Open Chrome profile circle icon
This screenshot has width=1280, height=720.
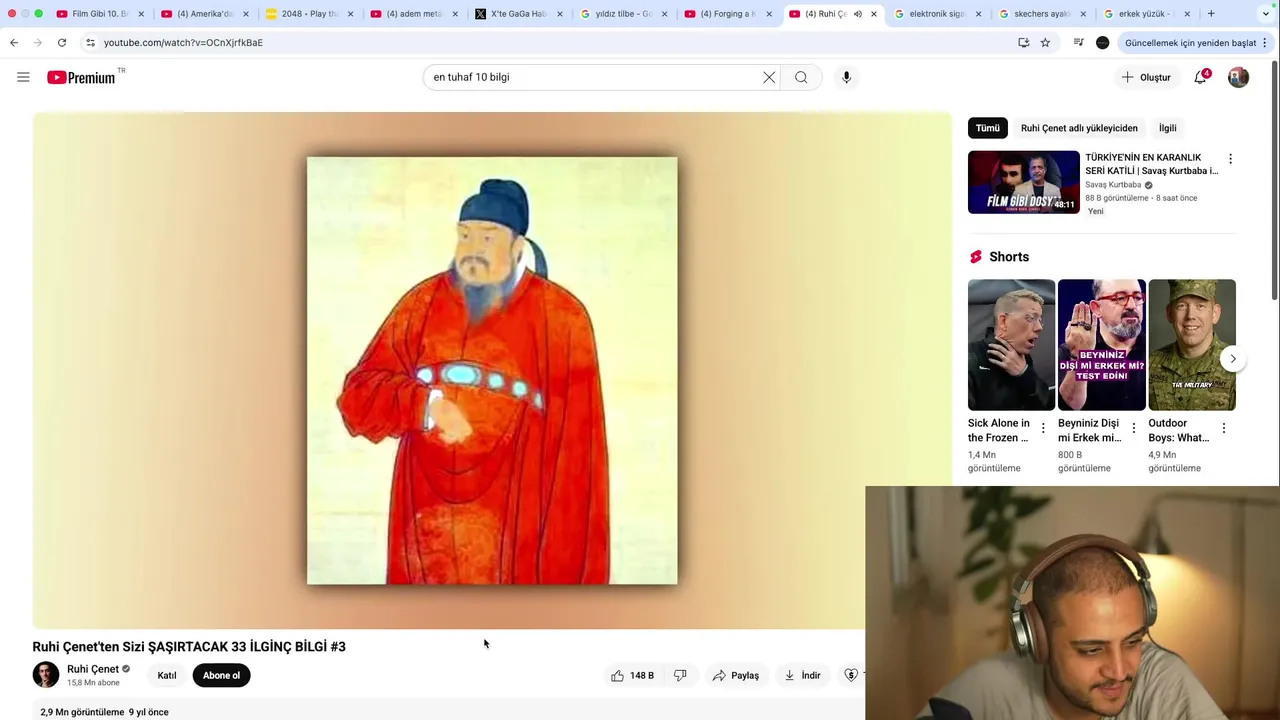(x=1102, y=42)
